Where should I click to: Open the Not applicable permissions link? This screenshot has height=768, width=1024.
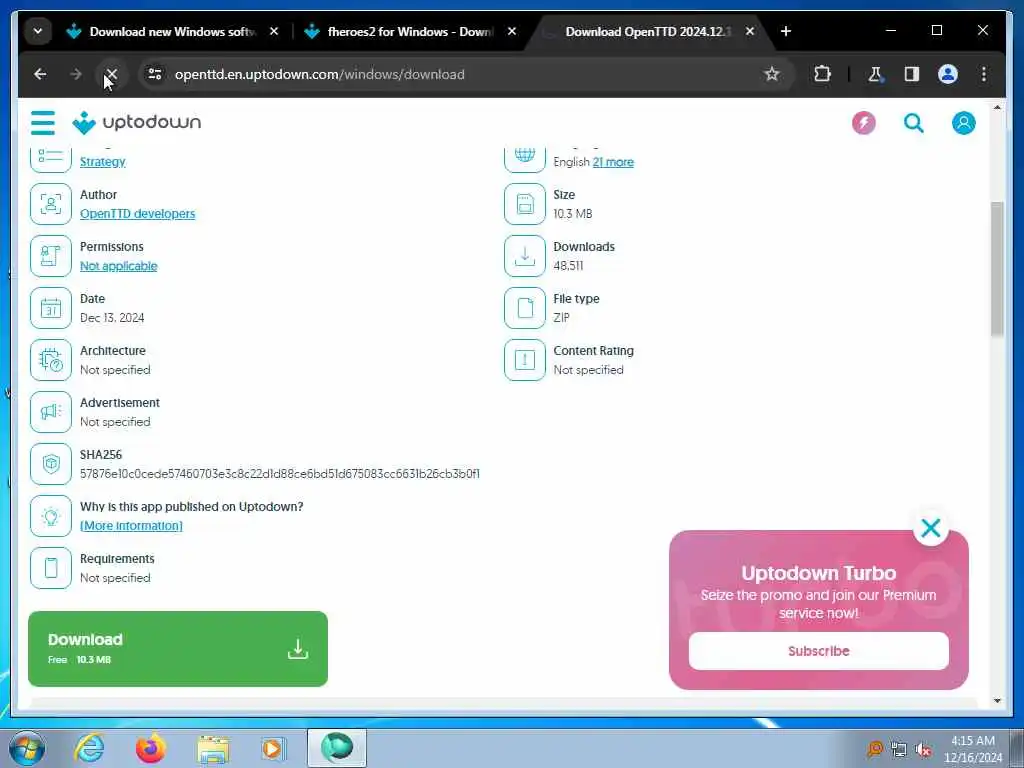click(x=118, y=266)
